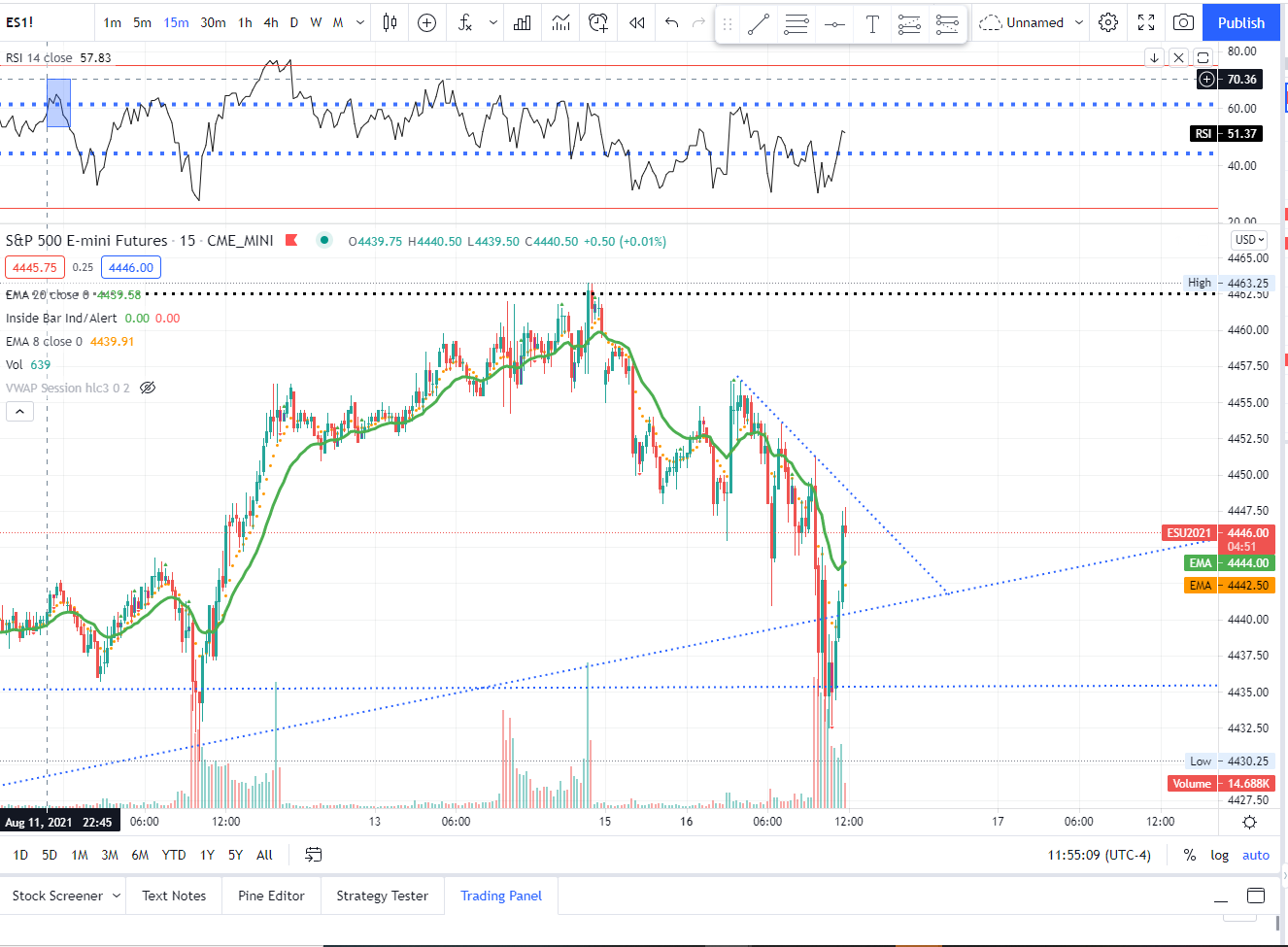
Task: Click the Compare or add symbol plus icon
Action: [426, 22]
